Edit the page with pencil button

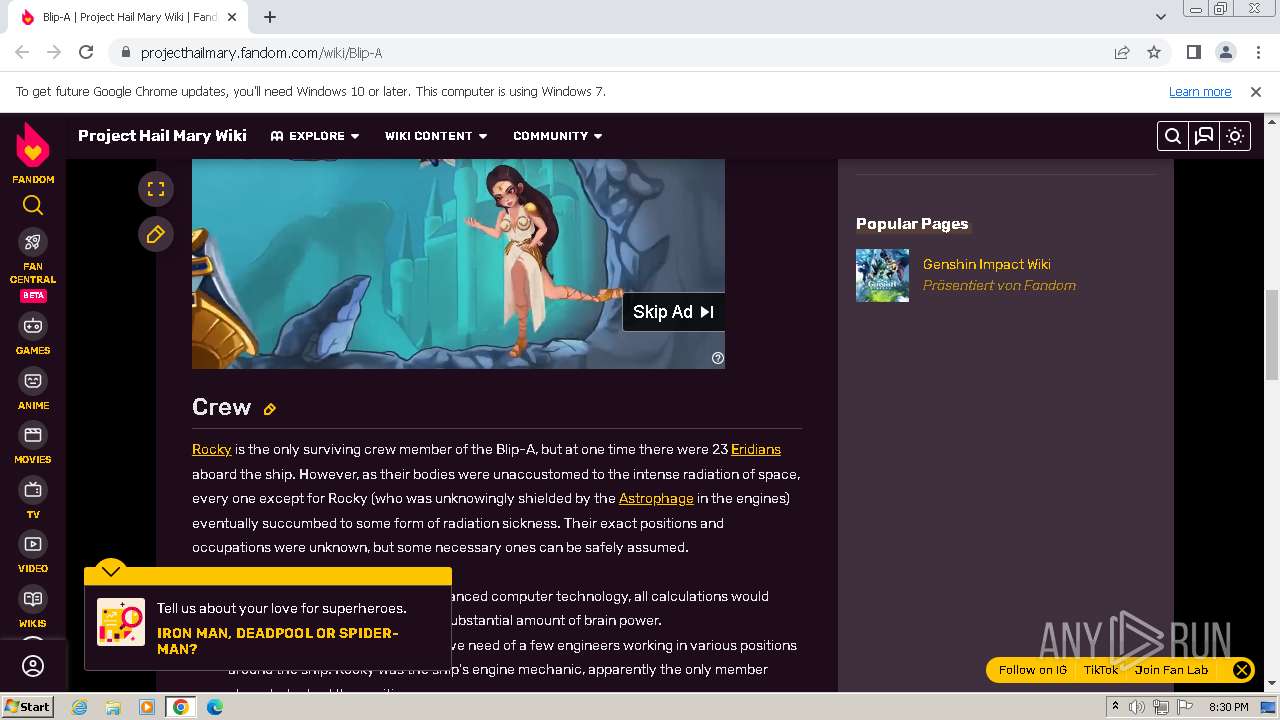pos(156,234)
